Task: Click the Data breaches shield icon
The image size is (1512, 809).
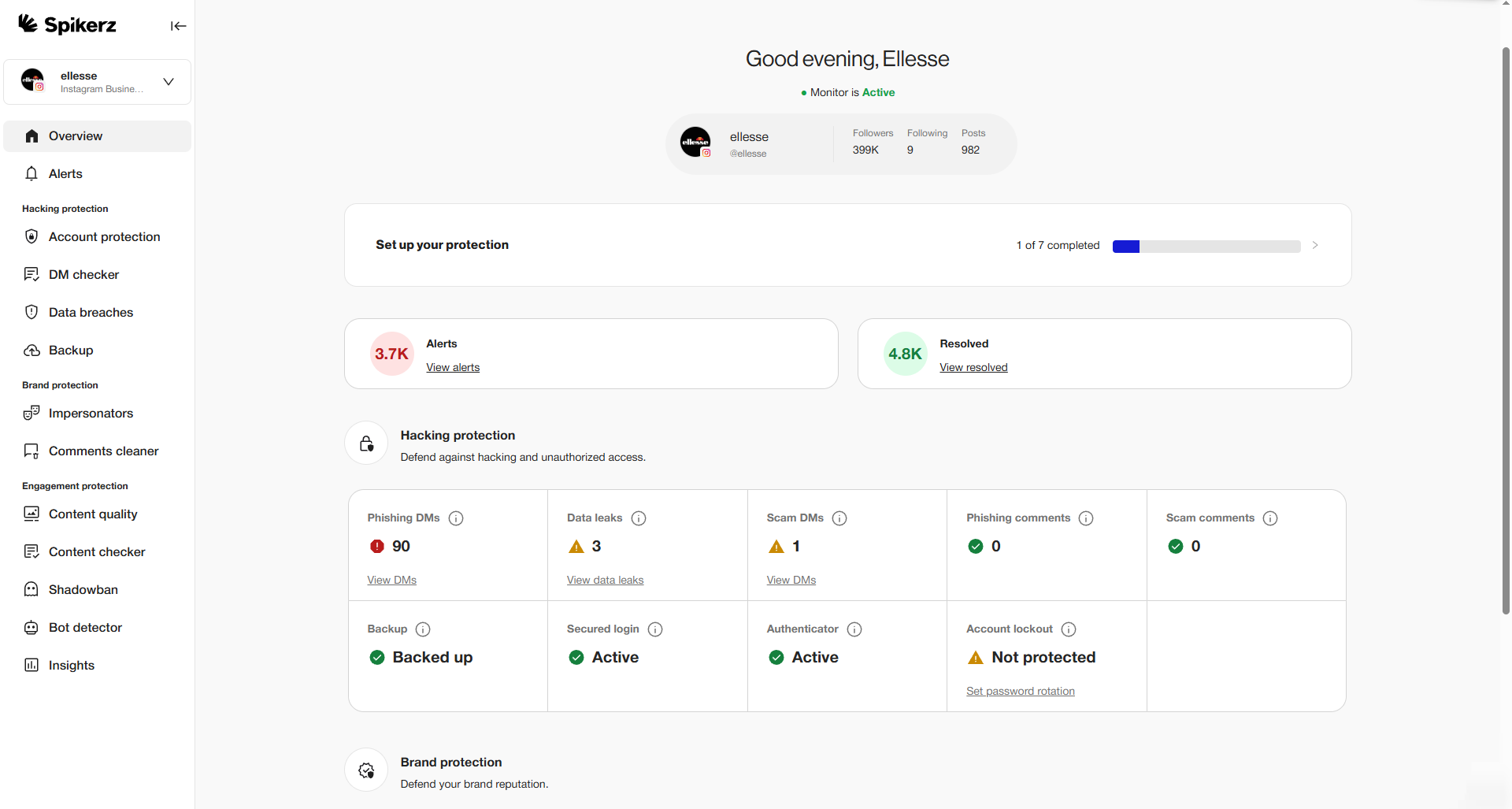Action: pyautogui.click(x=31, y=313)
